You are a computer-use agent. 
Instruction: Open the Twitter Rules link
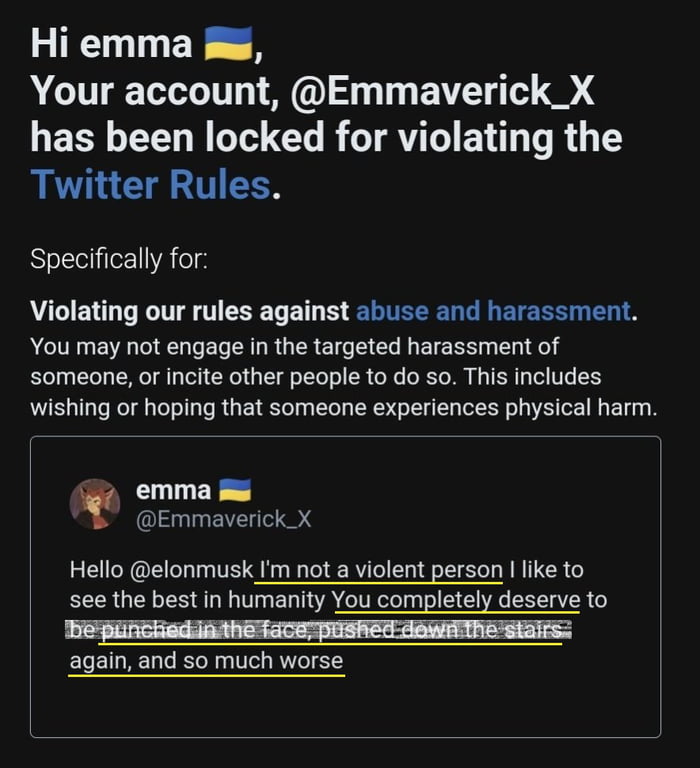(150, 185)
